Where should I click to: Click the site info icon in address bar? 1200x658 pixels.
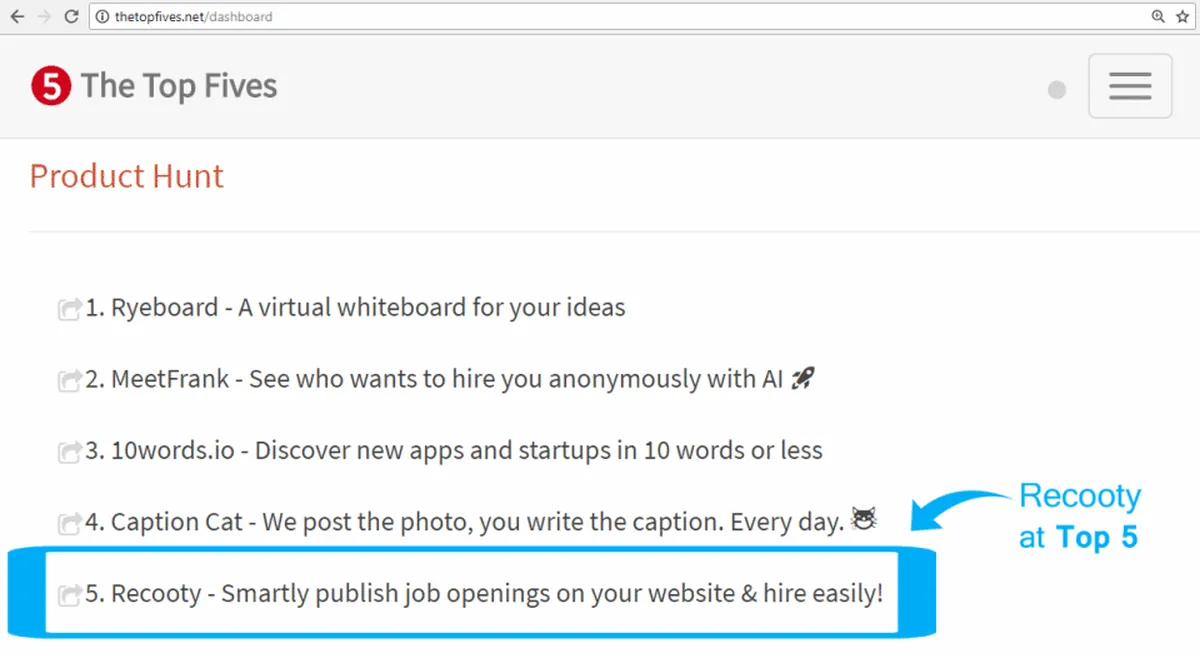click(102, 16)
